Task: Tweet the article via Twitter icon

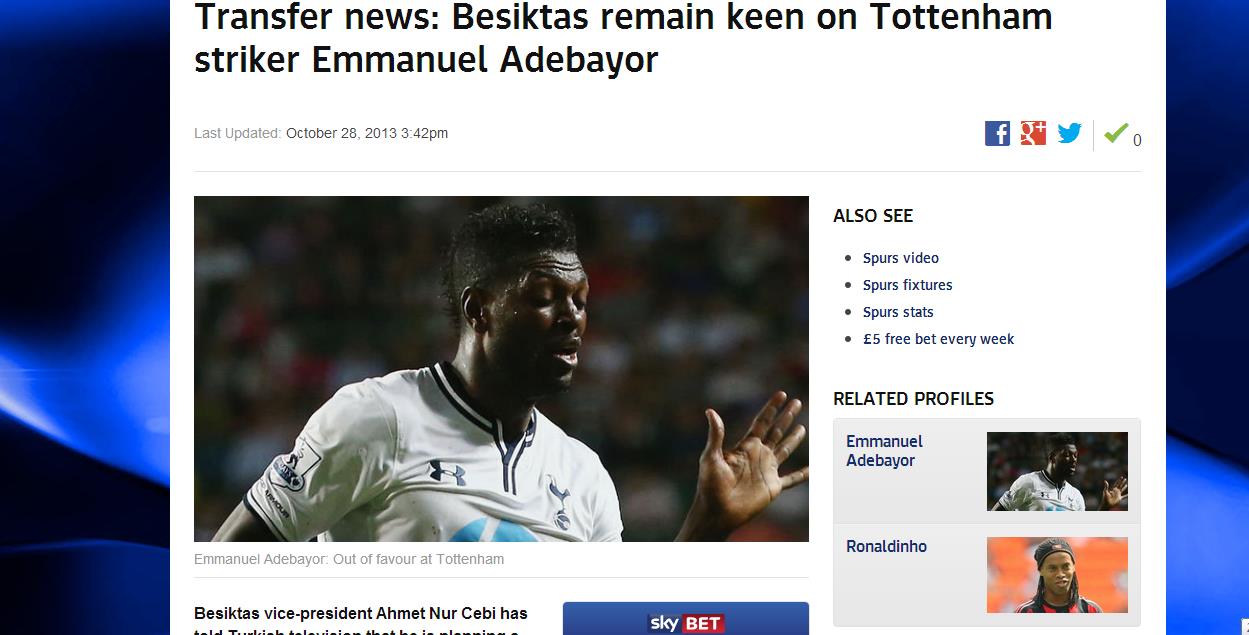Action: point(1069,133)
